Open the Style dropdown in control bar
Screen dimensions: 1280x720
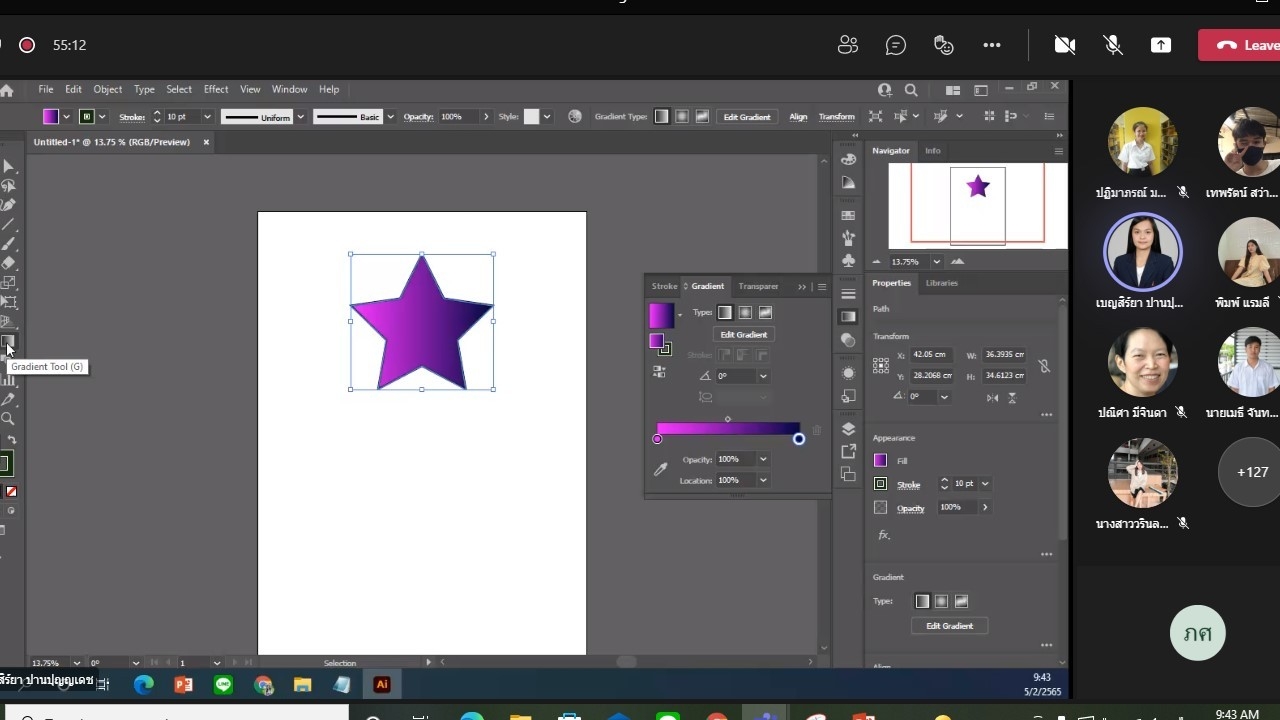click(x=547, y=117)
